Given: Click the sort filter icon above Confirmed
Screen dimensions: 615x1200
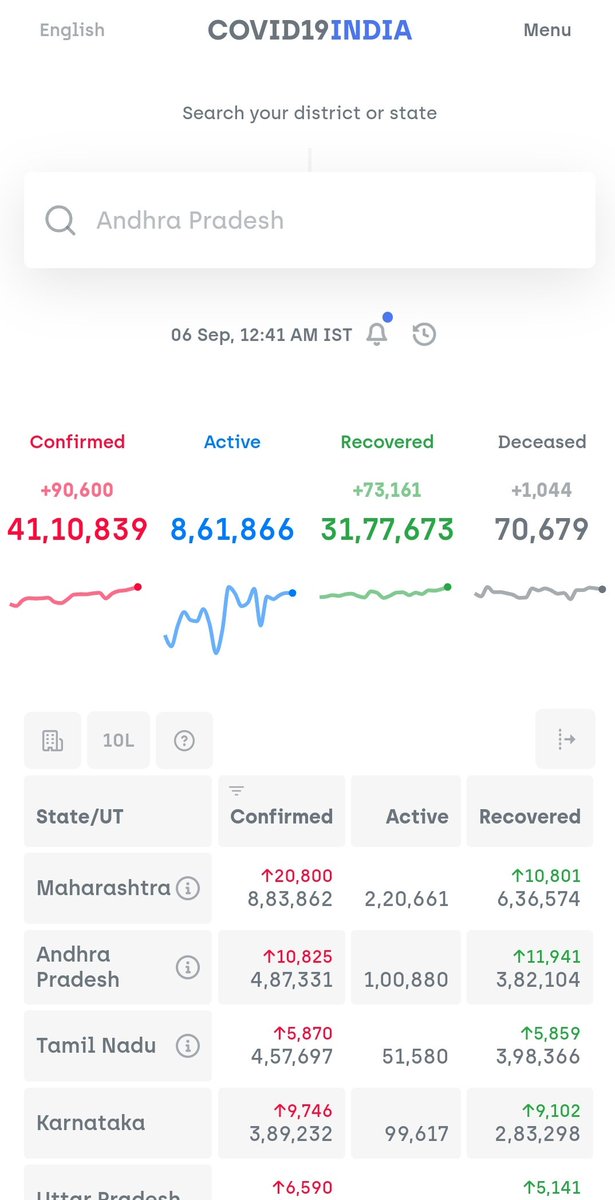Looking at the screenshot, I should [237, 791].
